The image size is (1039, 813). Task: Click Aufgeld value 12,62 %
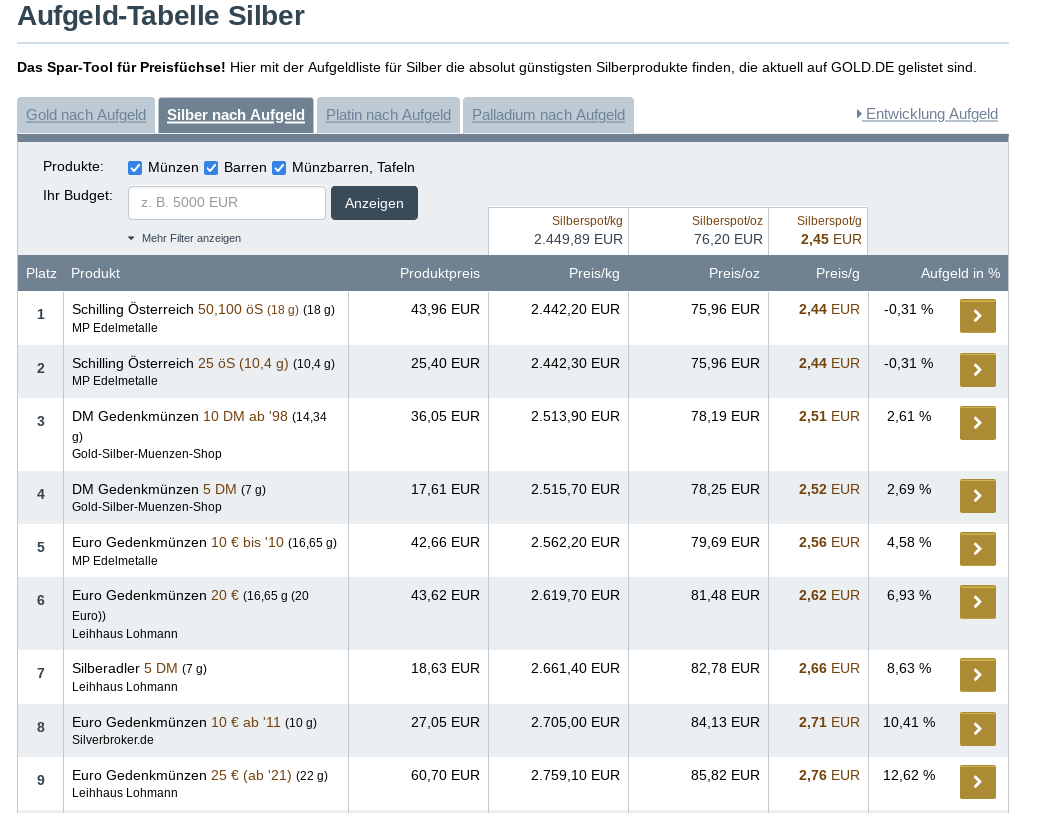pyautogui.click(x=909, y=775)
